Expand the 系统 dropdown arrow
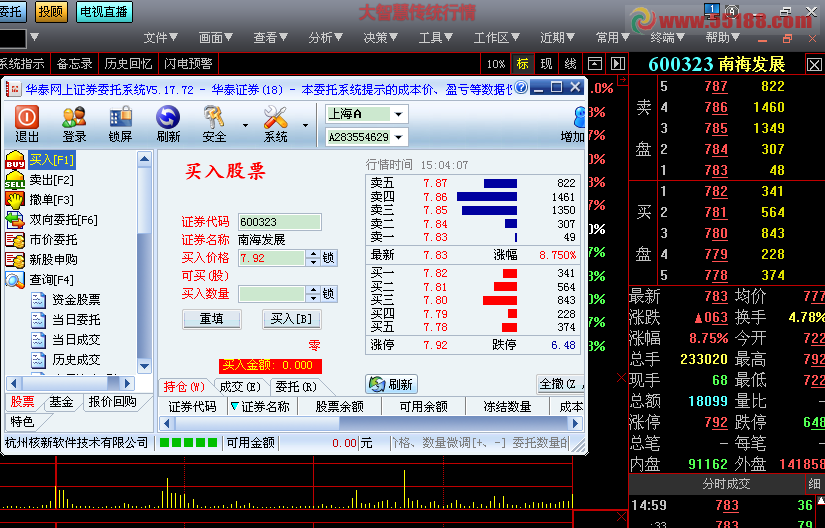 (305, 125)
